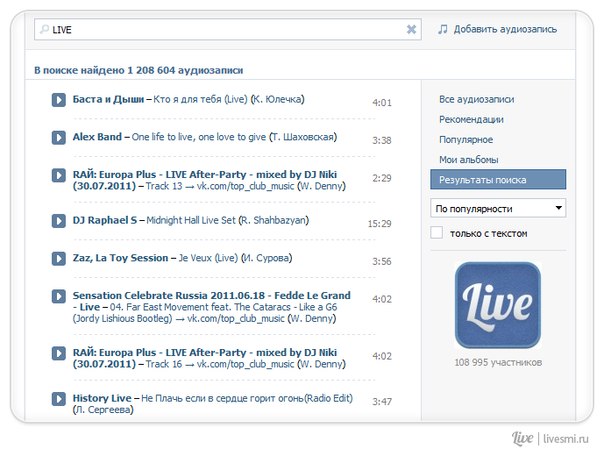
Task: Click title Track 16 → vk.com/top_club_music
Action: pyautogui.click(x=220, y=364)
